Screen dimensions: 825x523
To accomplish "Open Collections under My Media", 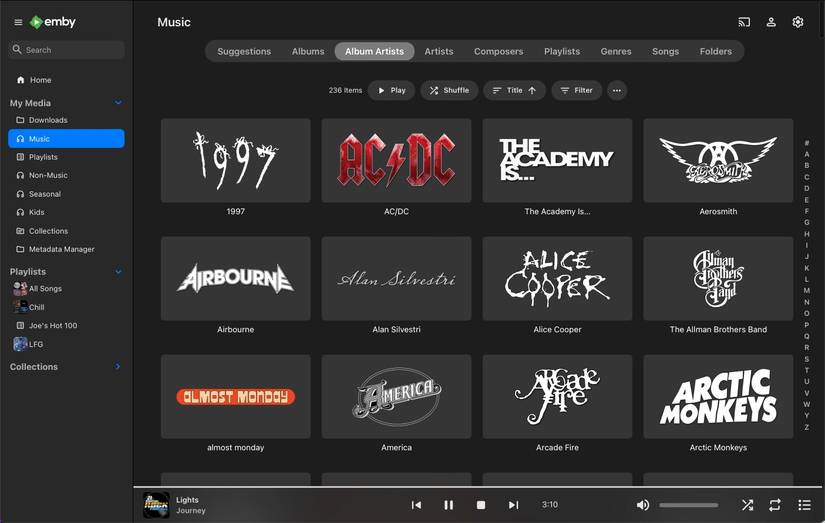I will click(x=66, y=230).
